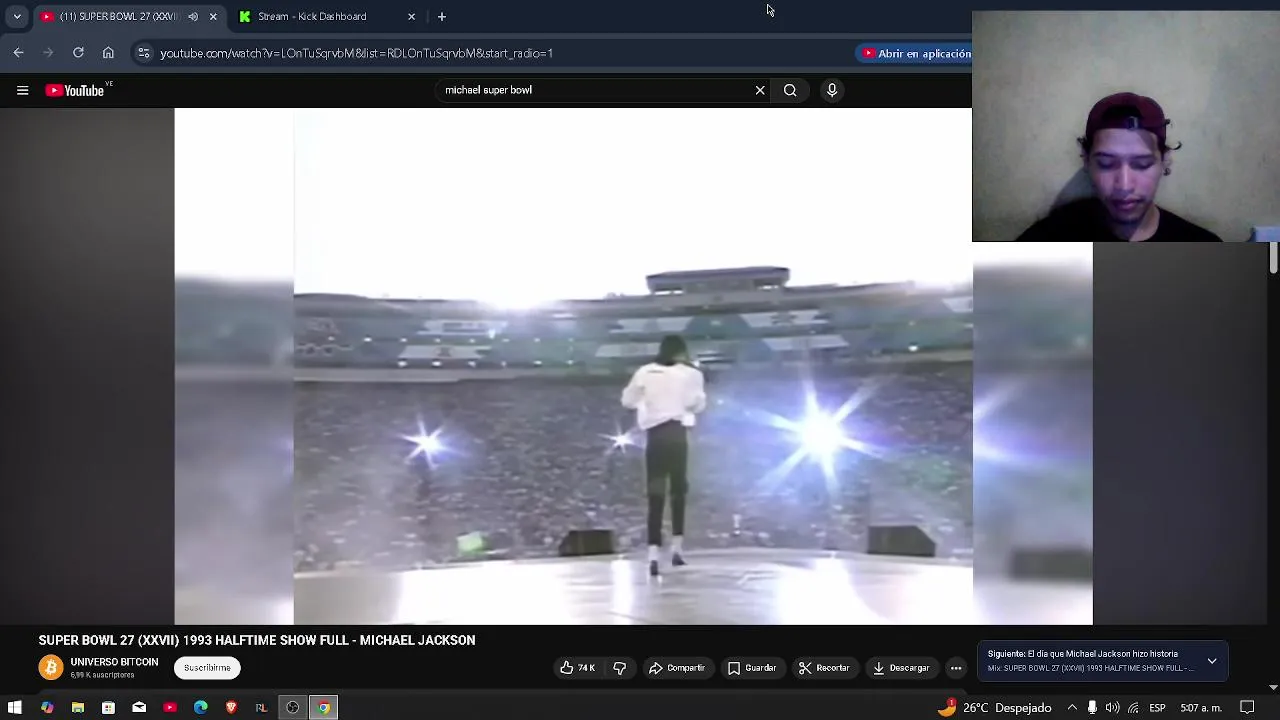Close the SUPER BOWL 27 tab
1280x720 pixels.
pyautogui.click(x=213, y=16)
